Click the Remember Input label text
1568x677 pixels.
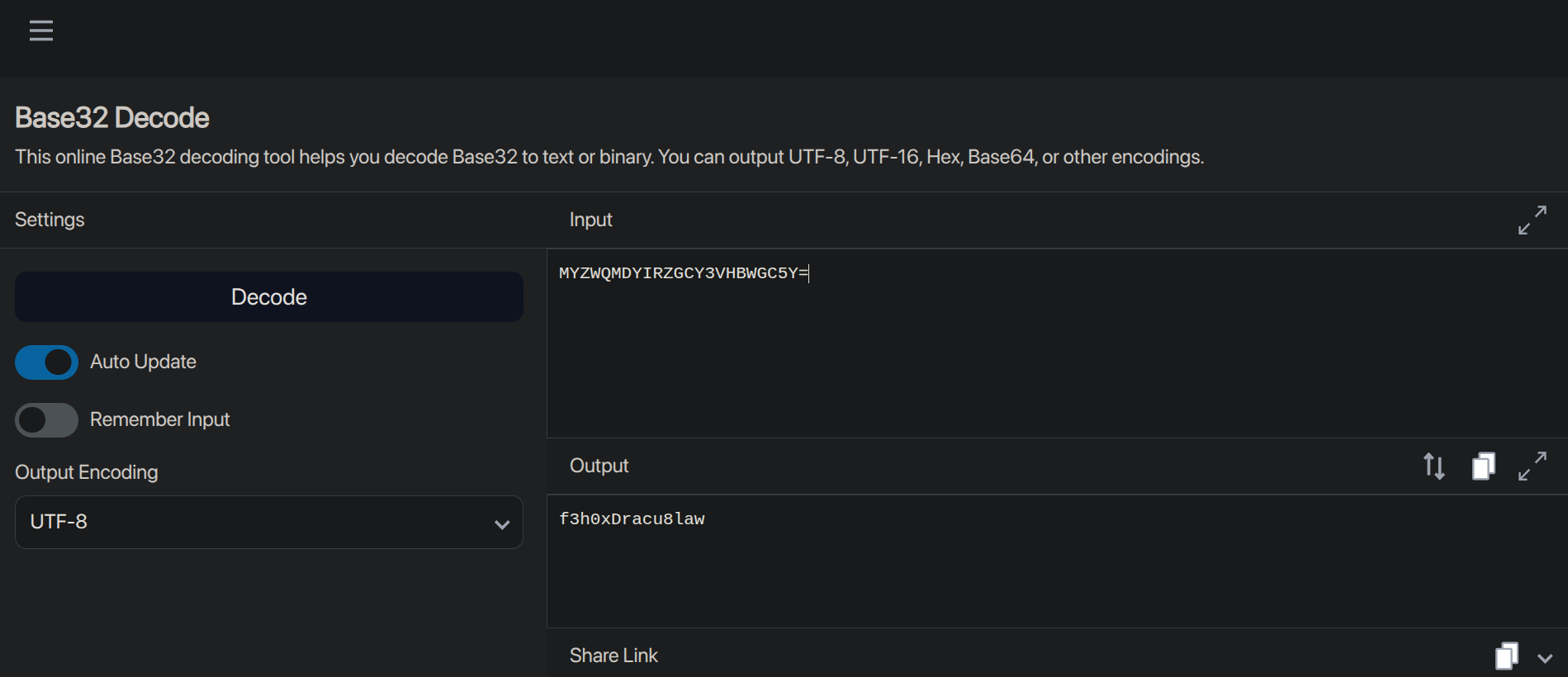pos(159,419)
